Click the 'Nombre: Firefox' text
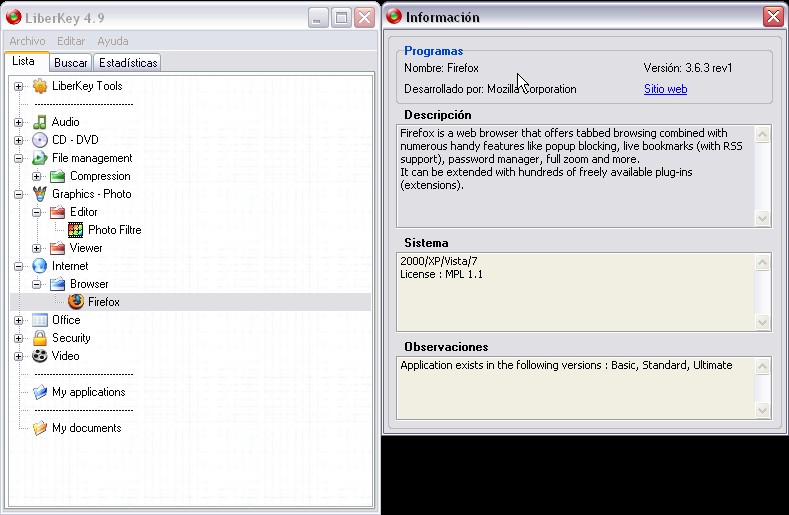 (x=441, y=68)
